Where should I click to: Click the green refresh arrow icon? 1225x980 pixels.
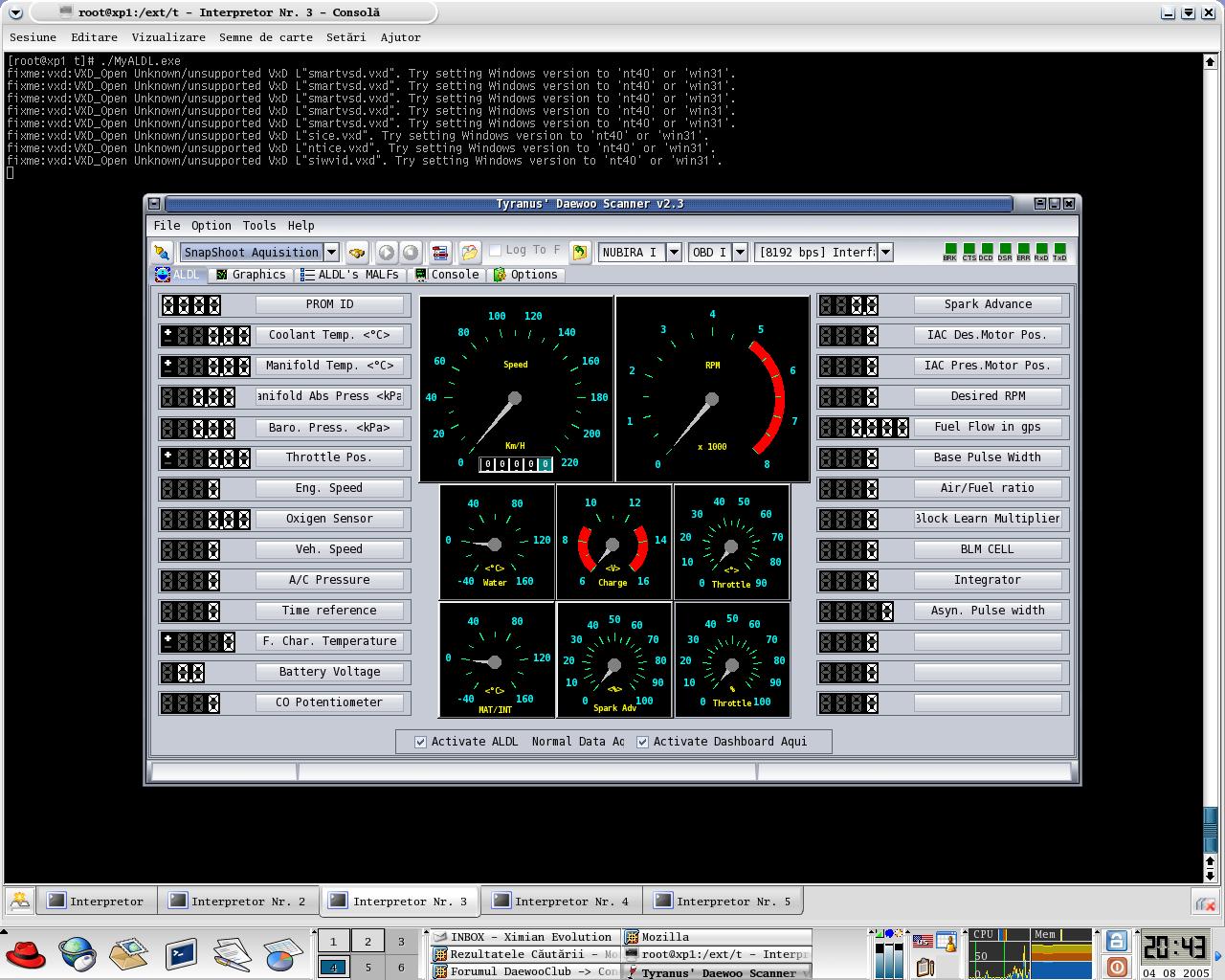[x=579, y=253]
